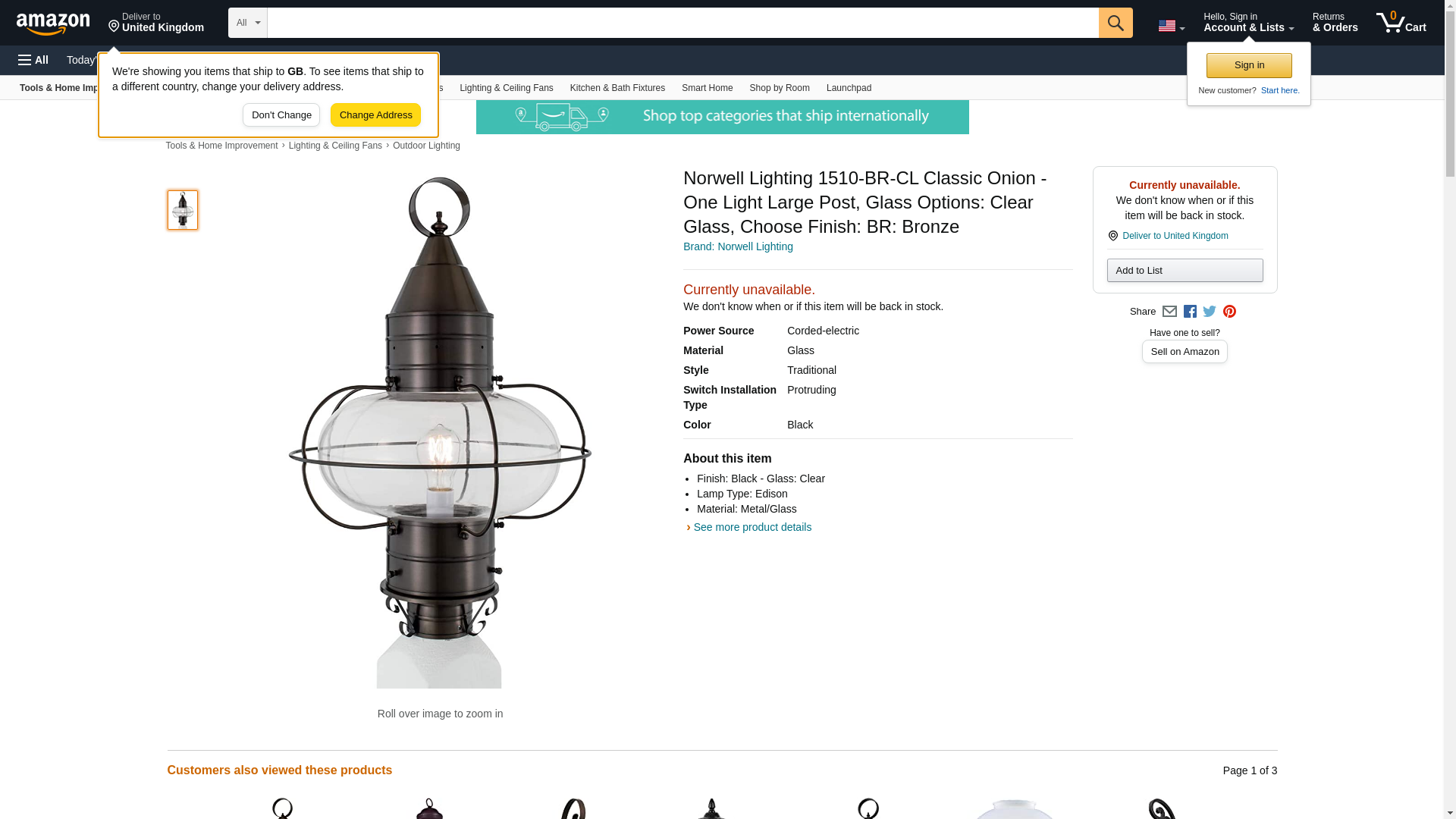Open the All hamburger menu
1456x819 pixels.
pos(33,60)
